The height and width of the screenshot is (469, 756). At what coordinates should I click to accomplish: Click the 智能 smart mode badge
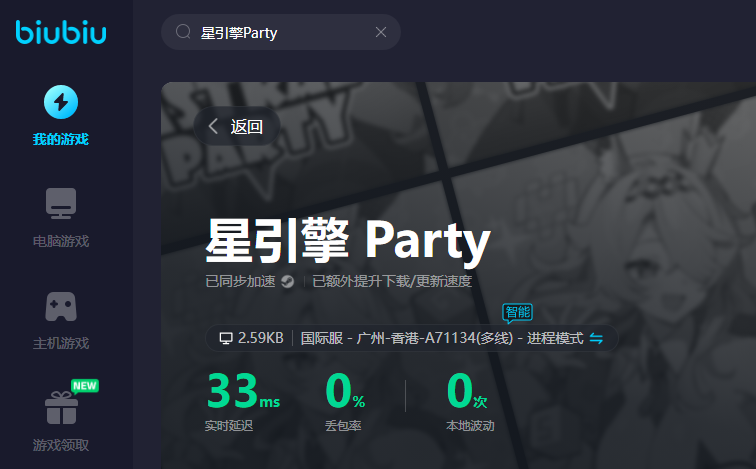click(x=517, y=313)
